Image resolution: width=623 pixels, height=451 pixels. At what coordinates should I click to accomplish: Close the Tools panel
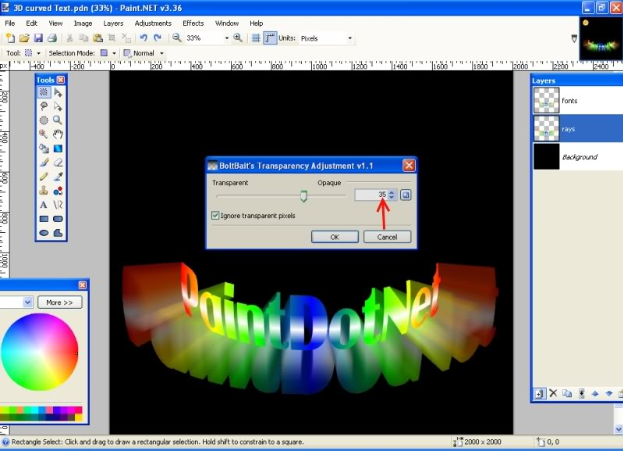tap(61, 80)
